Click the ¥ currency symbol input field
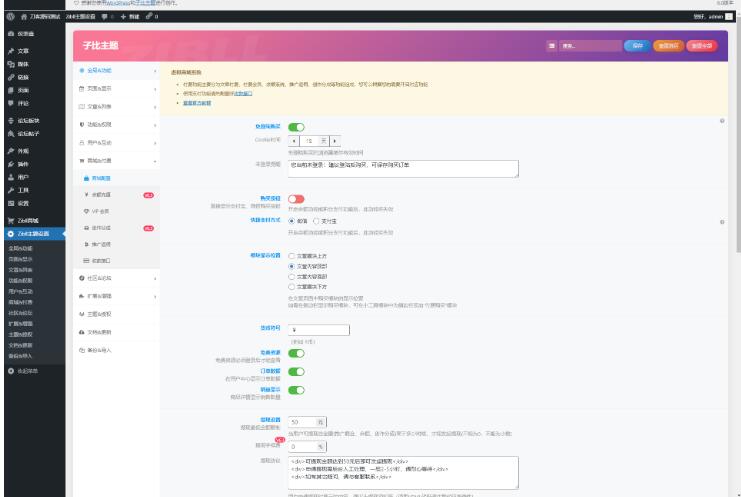Screen dimensions: 741x497 [x=318, y=329]
